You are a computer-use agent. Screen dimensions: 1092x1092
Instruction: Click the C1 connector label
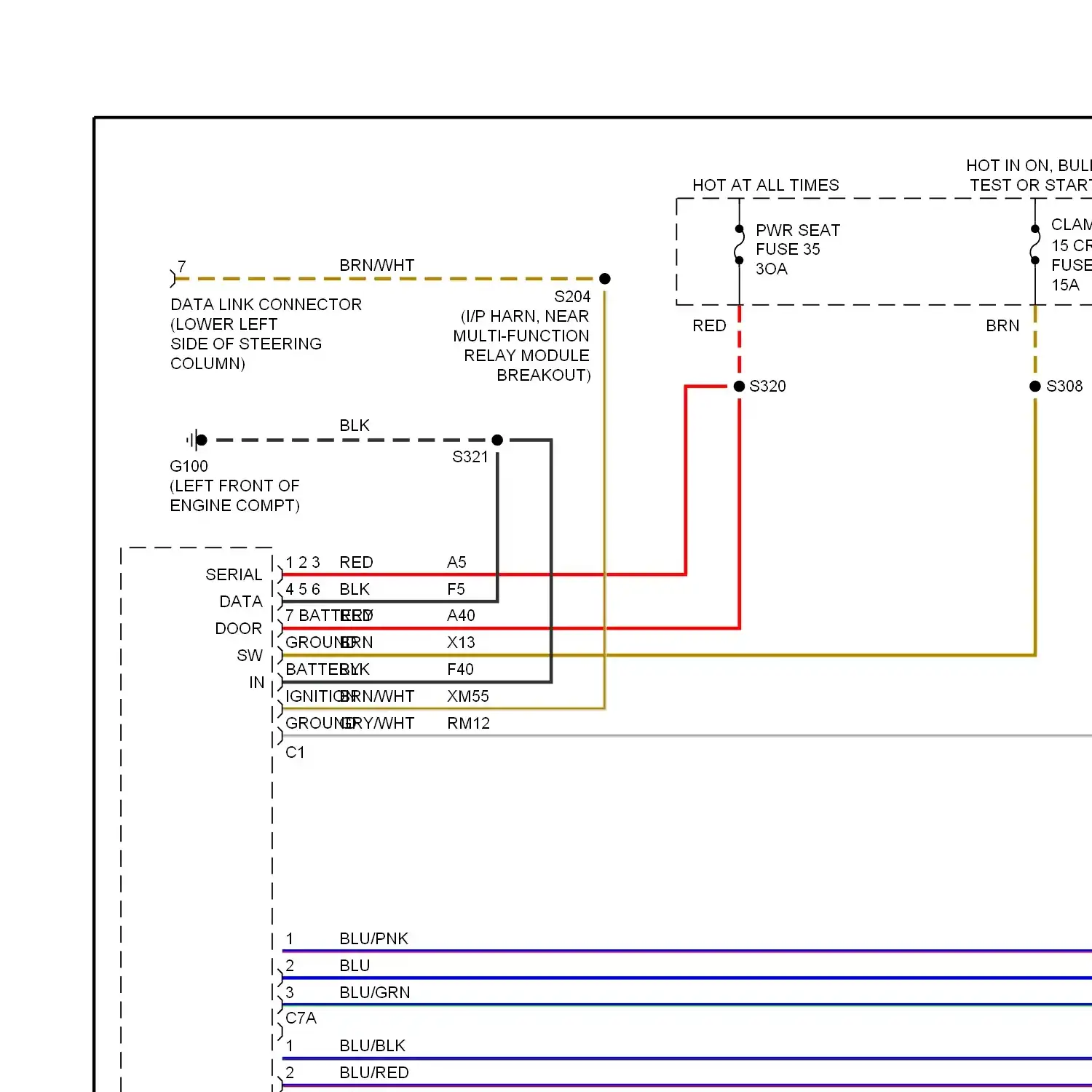pos(295,752)
